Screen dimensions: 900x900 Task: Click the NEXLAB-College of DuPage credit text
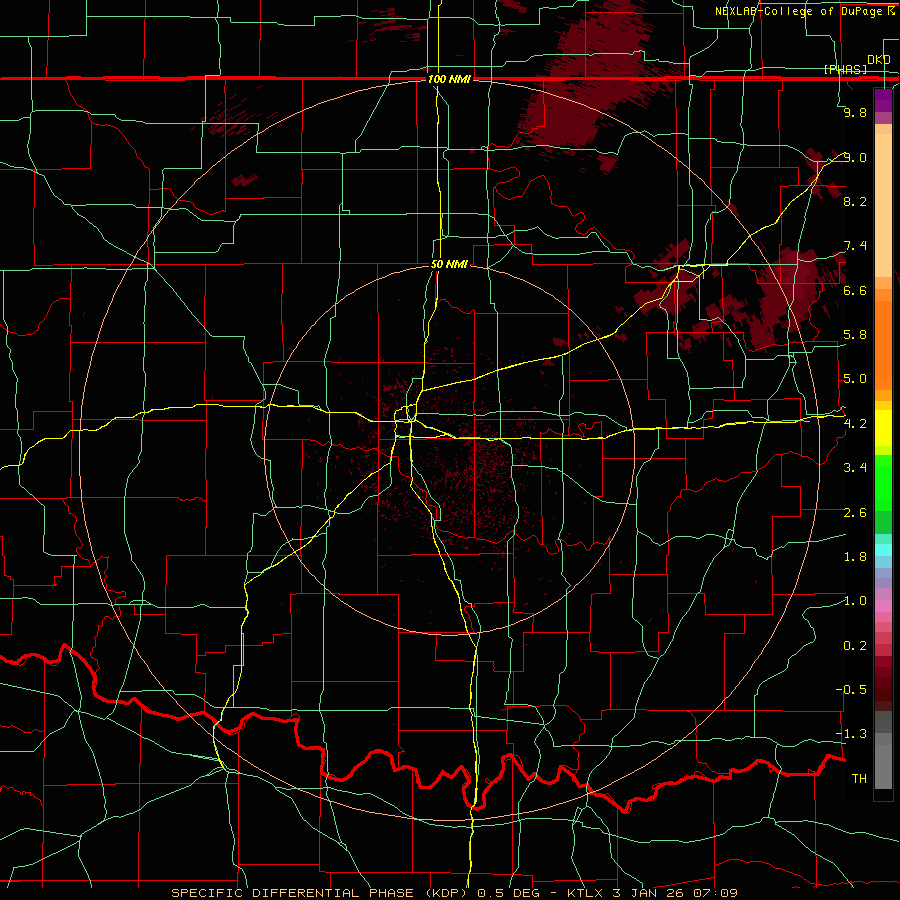pyautogui.click(x=800, y=11)
